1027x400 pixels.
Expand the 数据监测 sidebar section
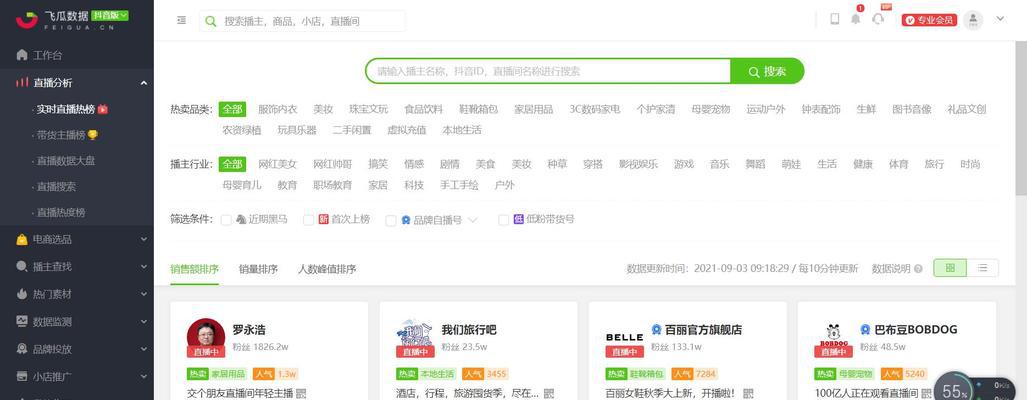click(x=143, y=322)
